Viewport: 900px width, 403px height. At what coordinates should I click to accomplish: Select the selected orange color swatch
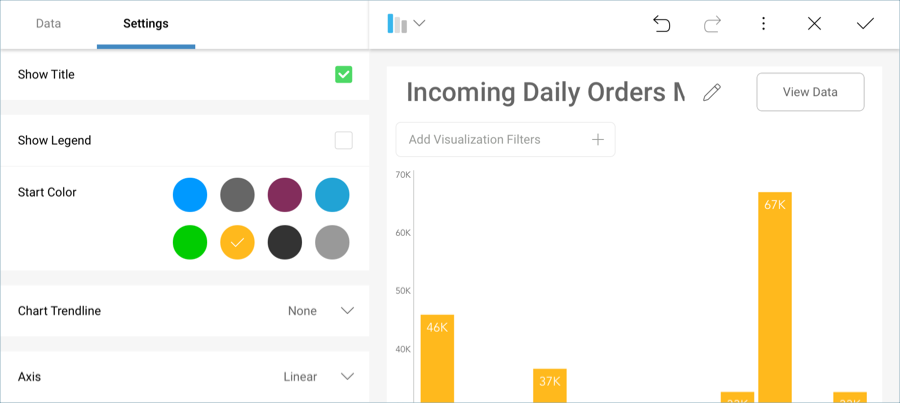(237, 242)
